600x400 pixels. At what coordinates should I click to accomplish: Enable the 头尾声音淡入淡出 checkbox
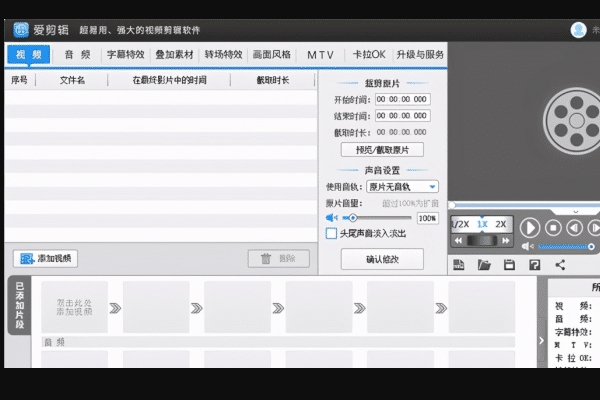click(332, 234)
